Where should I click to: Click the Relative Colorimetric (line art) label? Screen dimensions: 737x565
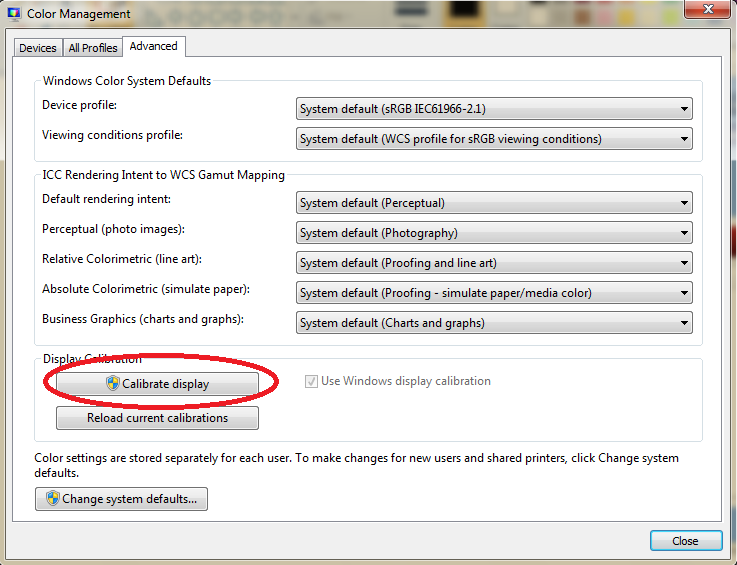122,259
